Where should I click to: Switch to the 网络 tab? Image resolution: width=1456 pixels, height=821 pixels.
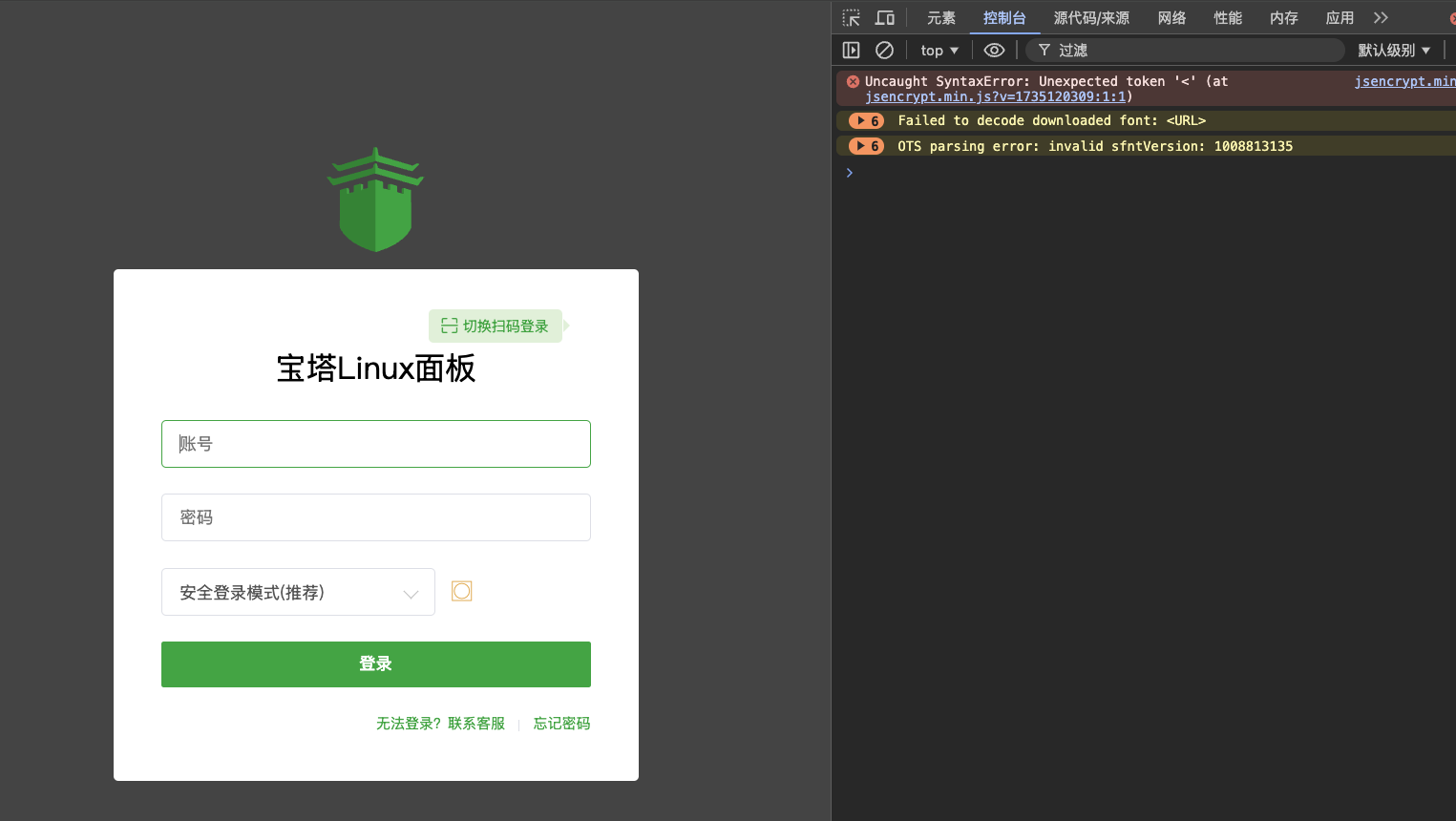point(1171,18)
